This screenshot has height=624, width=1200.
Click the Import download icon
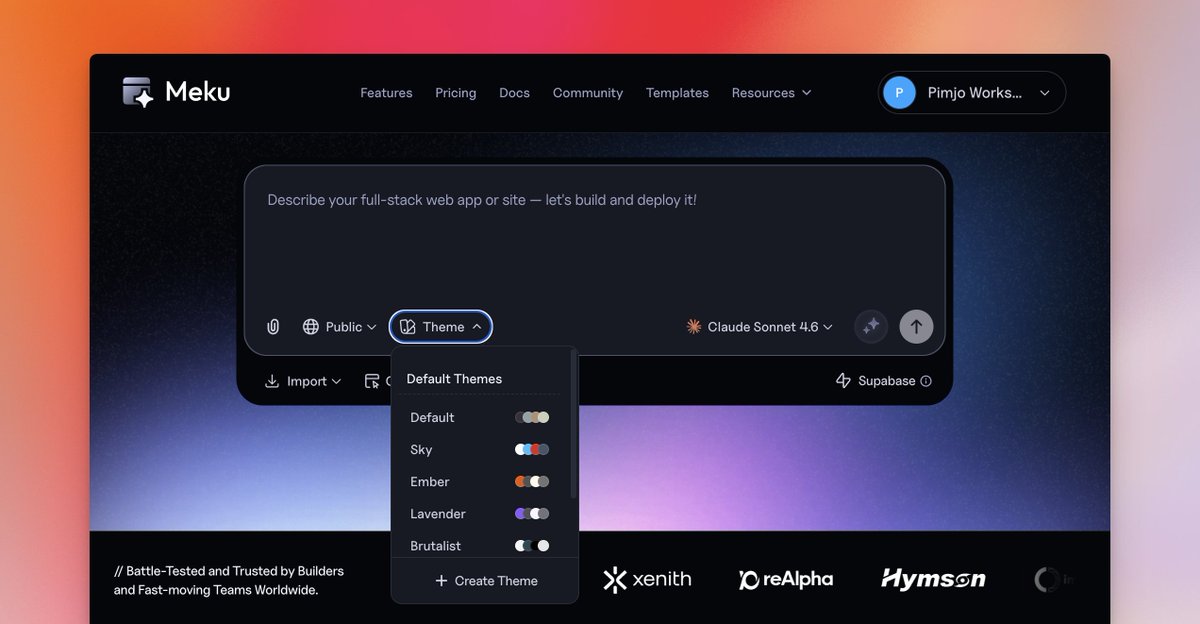pos(272,381)
